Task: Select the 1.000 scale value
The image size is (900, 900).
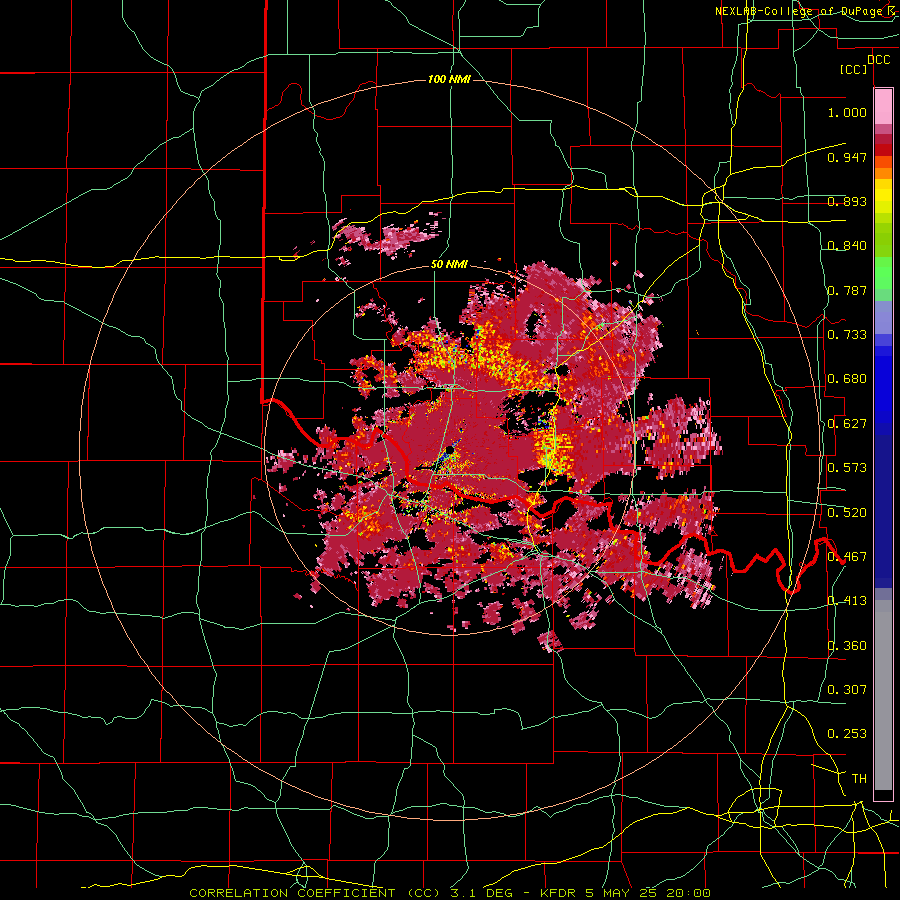Action: (847, 112)
